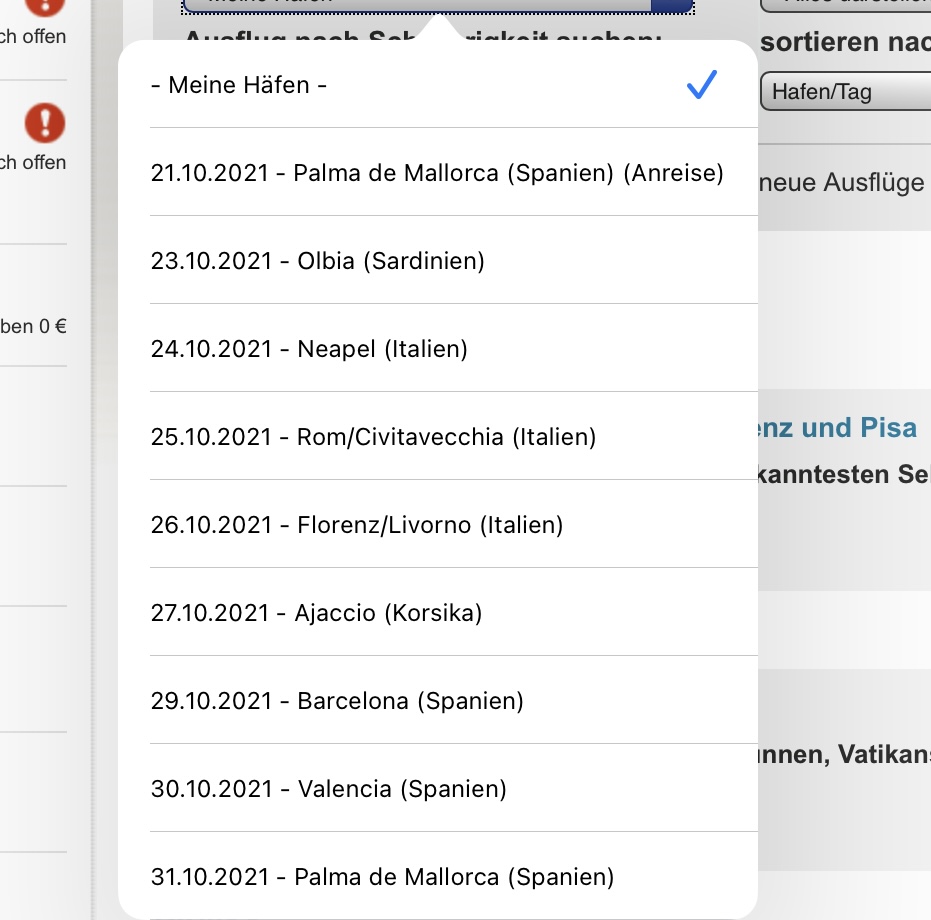931x920 pixels.
Task: Click the blue checkmark beside Meine Häfen
Action: tap(702, 86)
